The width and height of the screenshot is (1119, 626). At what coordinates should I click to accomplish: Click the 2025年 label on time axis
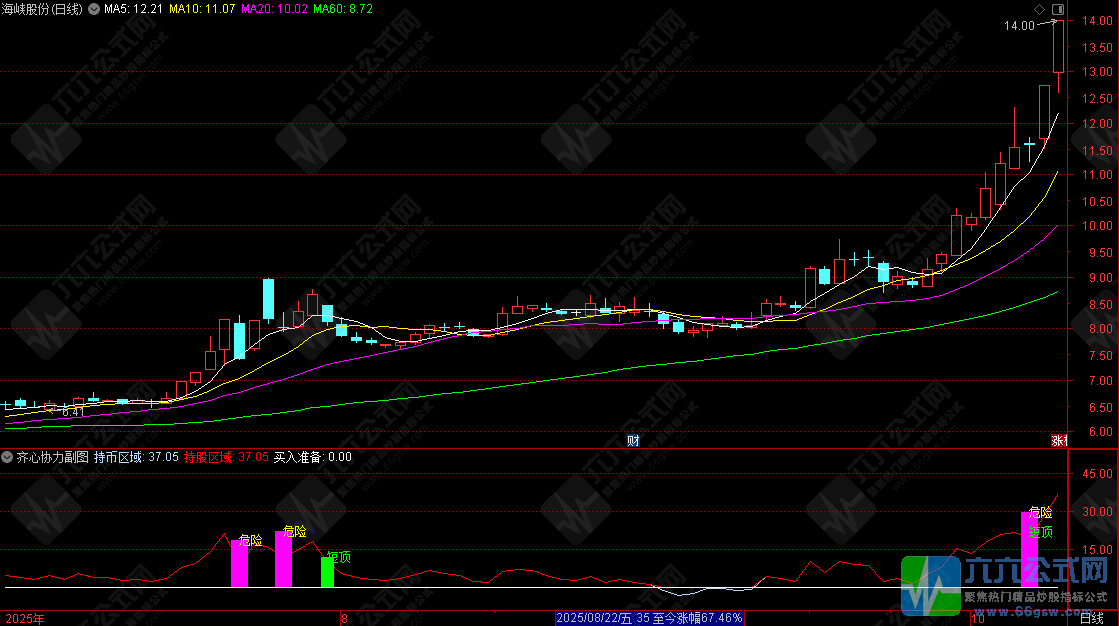pyautogui.click(x=25, y=619)
